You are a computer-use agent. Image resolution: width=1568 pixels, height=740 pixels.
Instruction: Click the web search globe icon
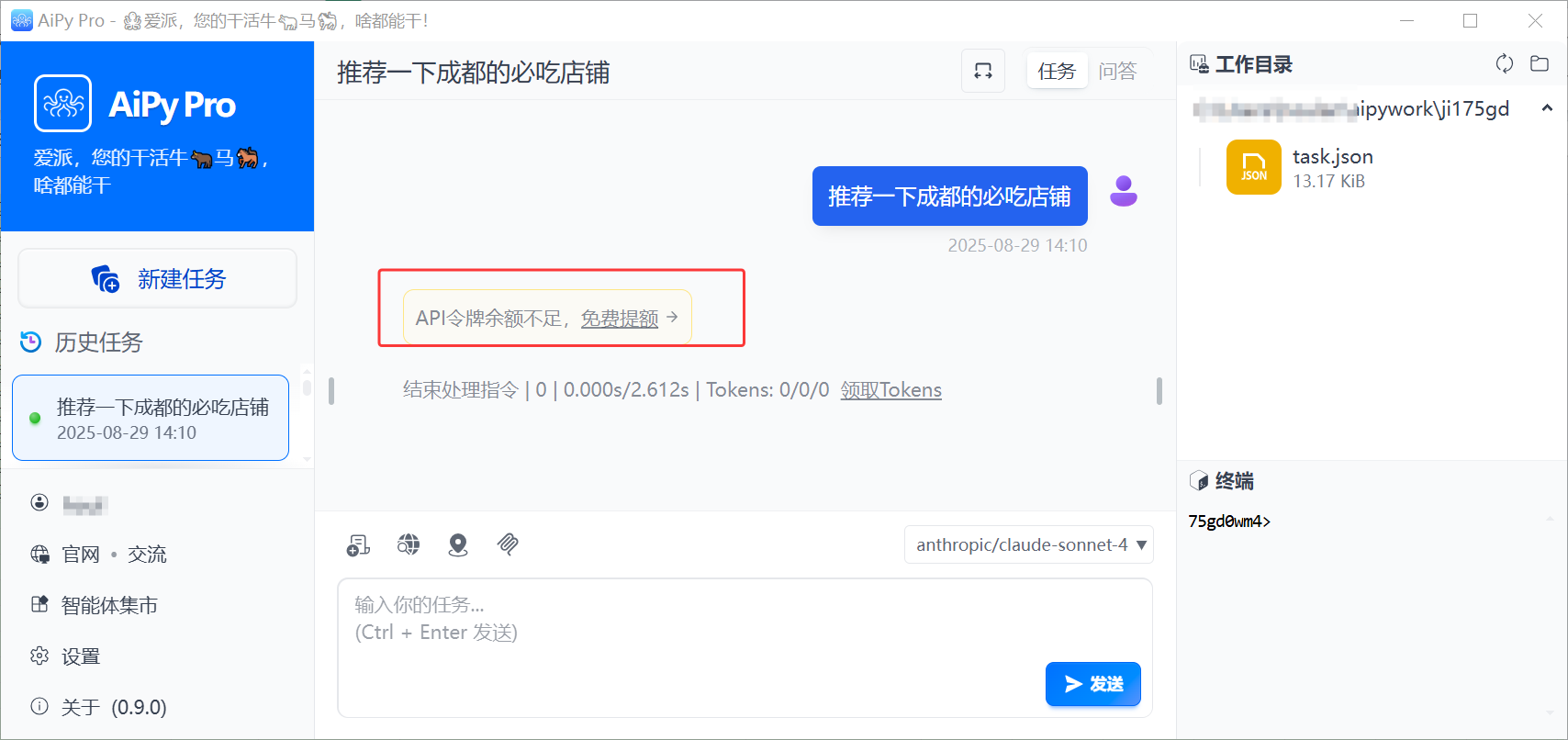pyautogui.click(x=409, y=545)
